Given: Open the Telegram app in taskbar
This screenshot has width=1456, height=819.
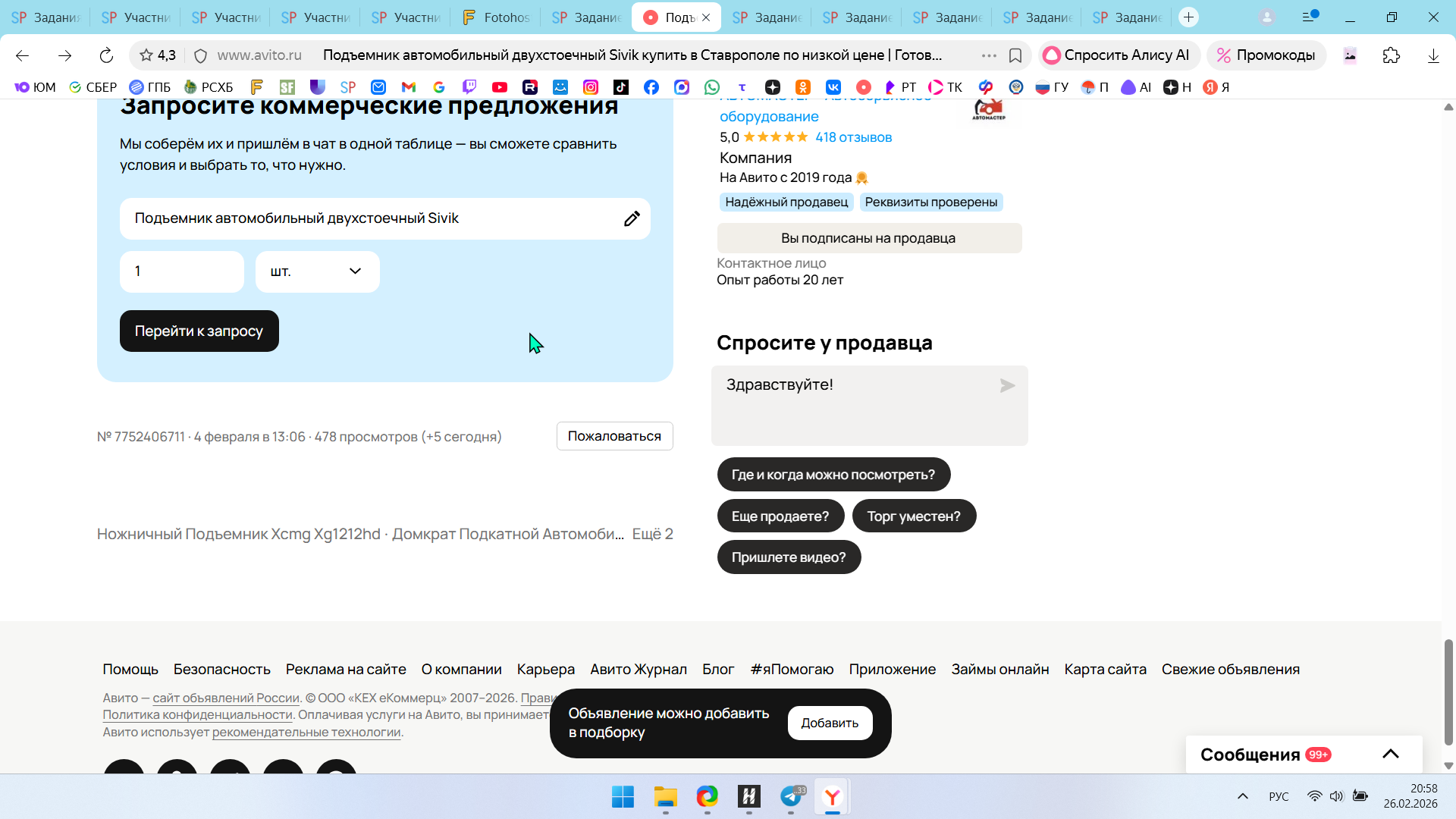Looking at the screenshot, I should click(x=791, y=796).
